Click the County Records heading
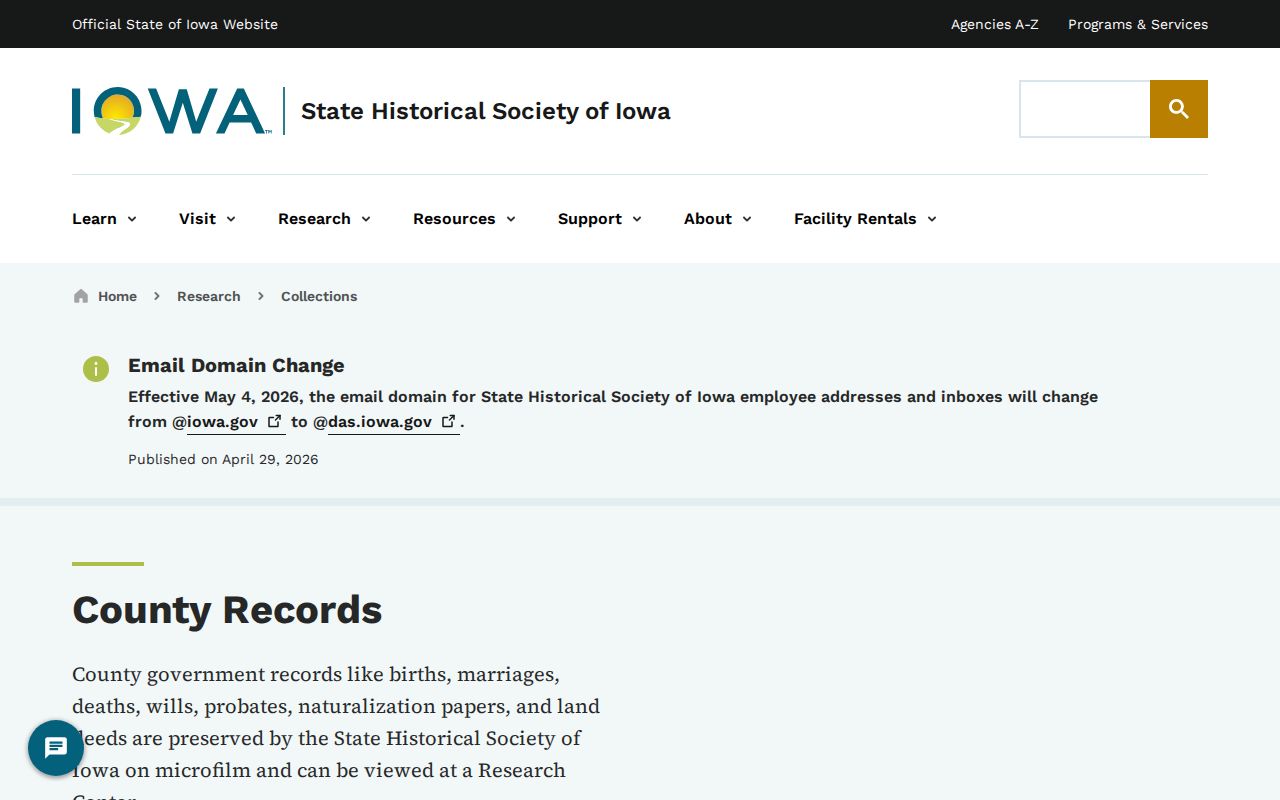Image resolution: width=1280 pixels, height=800 pixels. (227, 609)
